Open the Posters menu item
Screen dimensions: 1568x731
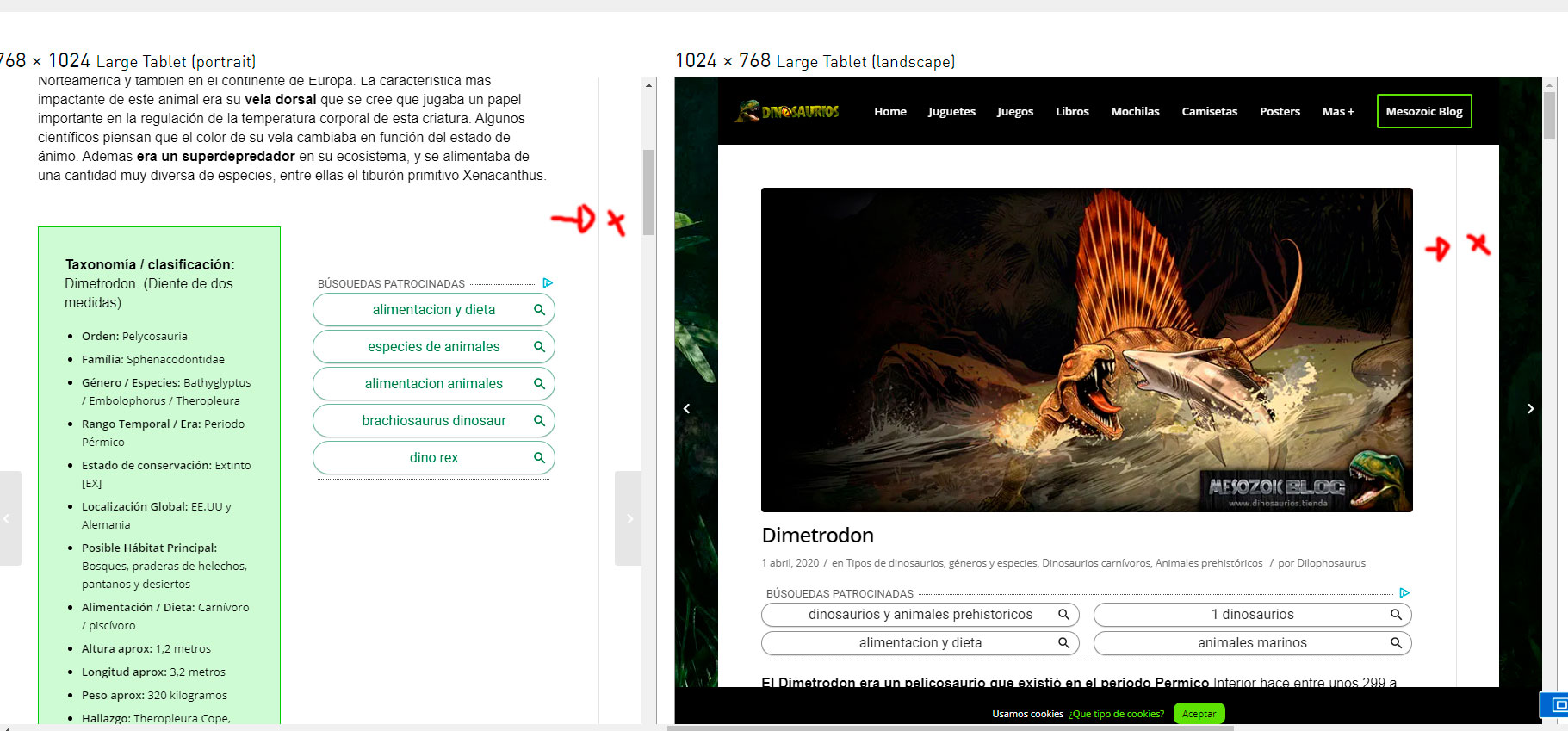click(1280, 111)
